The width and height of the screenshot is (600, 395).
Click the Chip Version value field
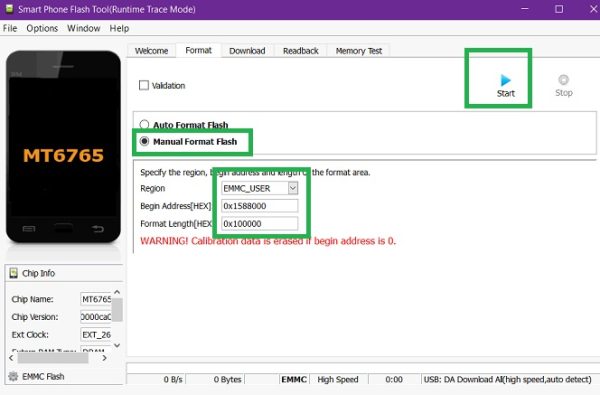[96, 317]
